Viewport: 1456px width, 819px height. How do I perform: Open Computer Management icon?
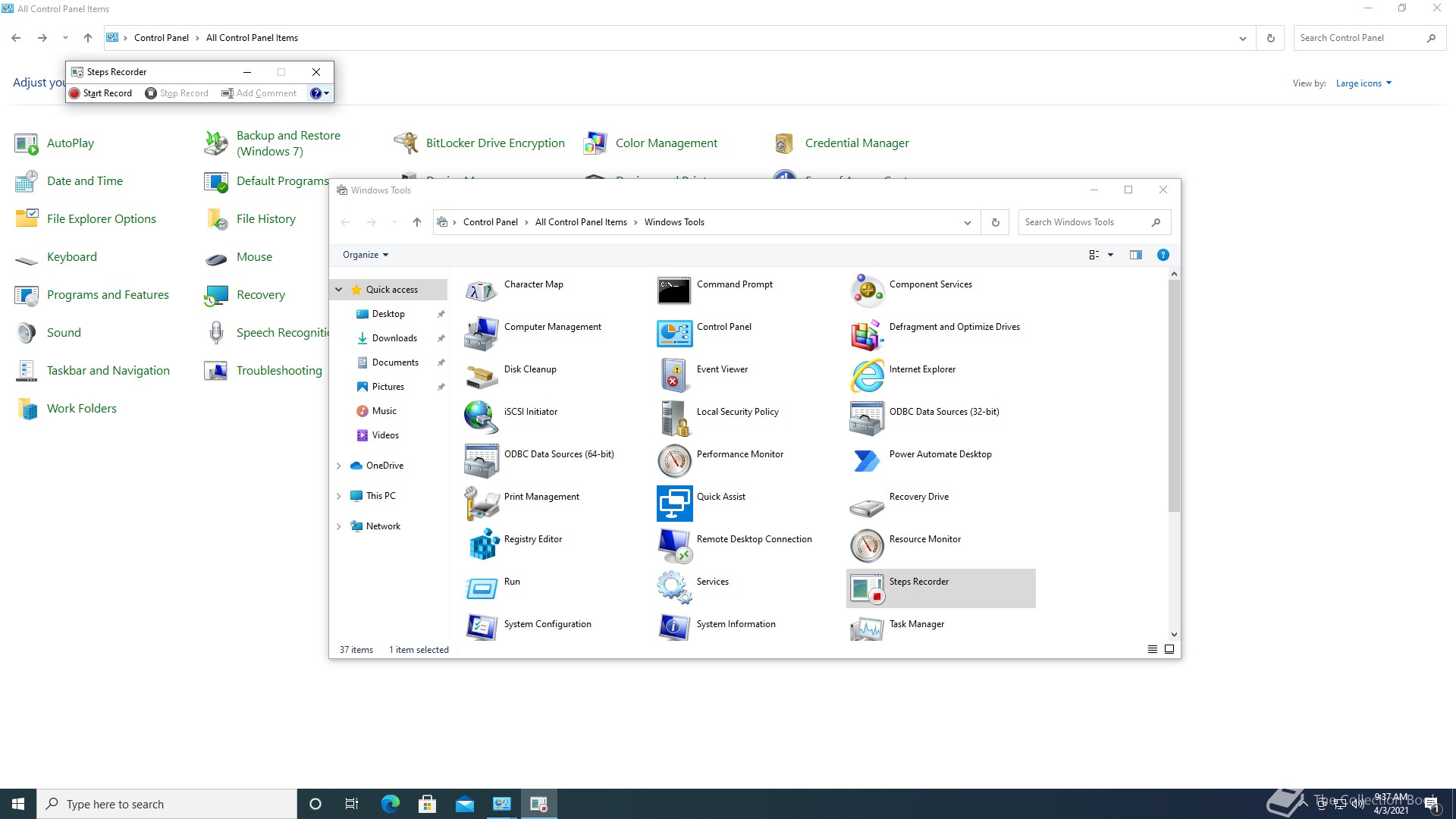click(x=481, y=333)
